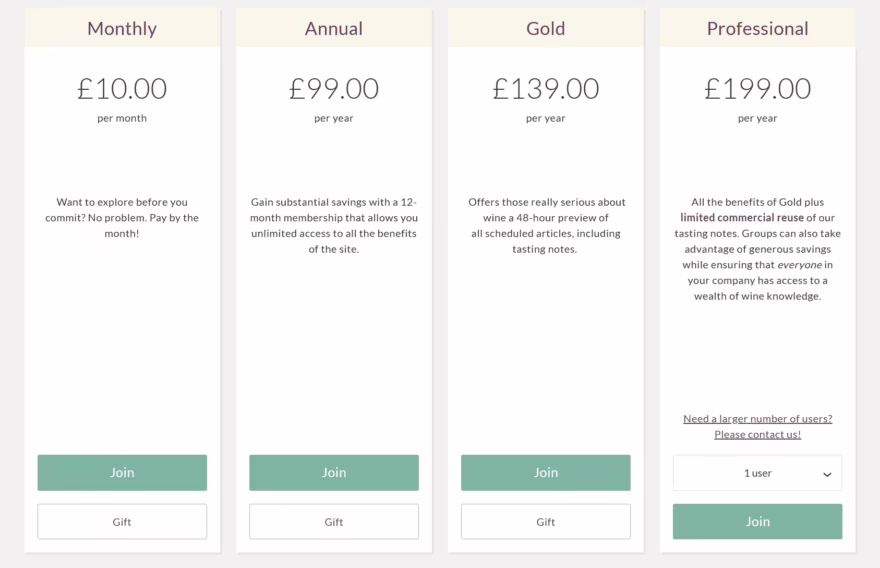This screenshot has height=568, width=880.
Task: Click Join under the Annual plan
Action: tap(334, 472)
